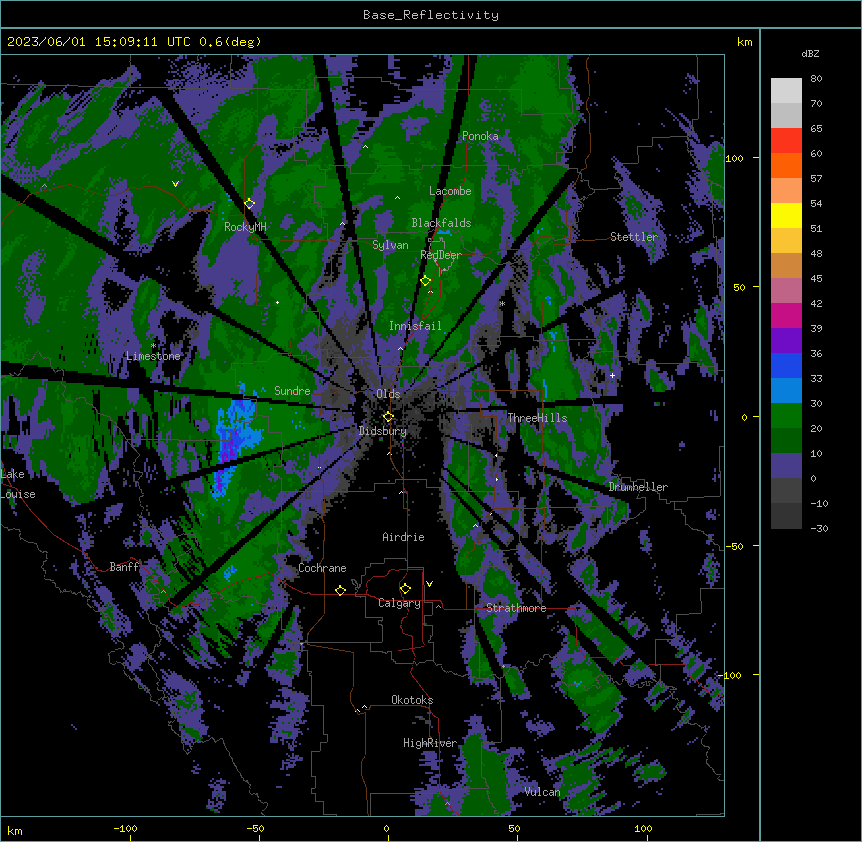Click the 50 tick on bottom axis
Image resolution: width=862 pixels, height=842 pixels.
tap(514, 828)
